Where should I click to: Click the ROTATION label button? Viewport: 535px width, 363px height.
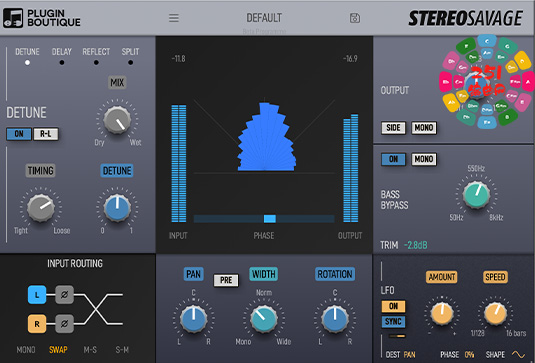pyautogui.click(x=335, y=274)
